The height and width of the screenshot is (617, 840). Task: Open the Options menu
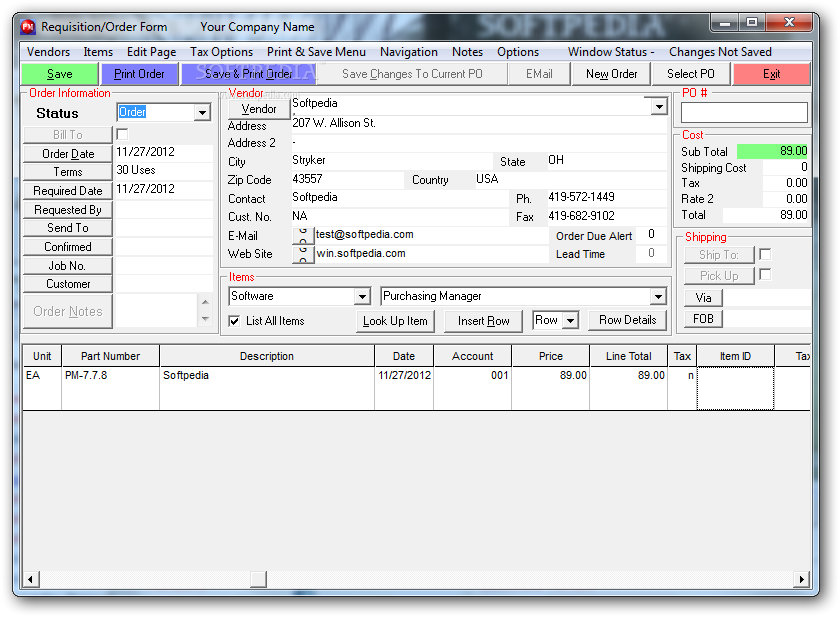pyautogui.click(x=518, y=52)
